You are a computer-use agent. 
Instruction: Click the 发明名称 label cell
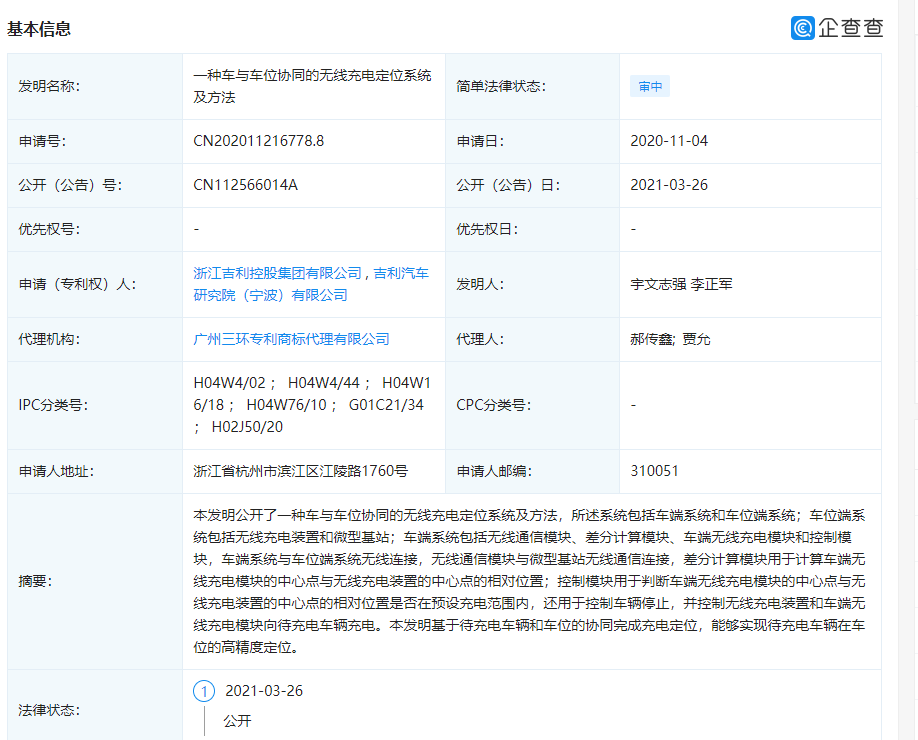tap(95, 87)
